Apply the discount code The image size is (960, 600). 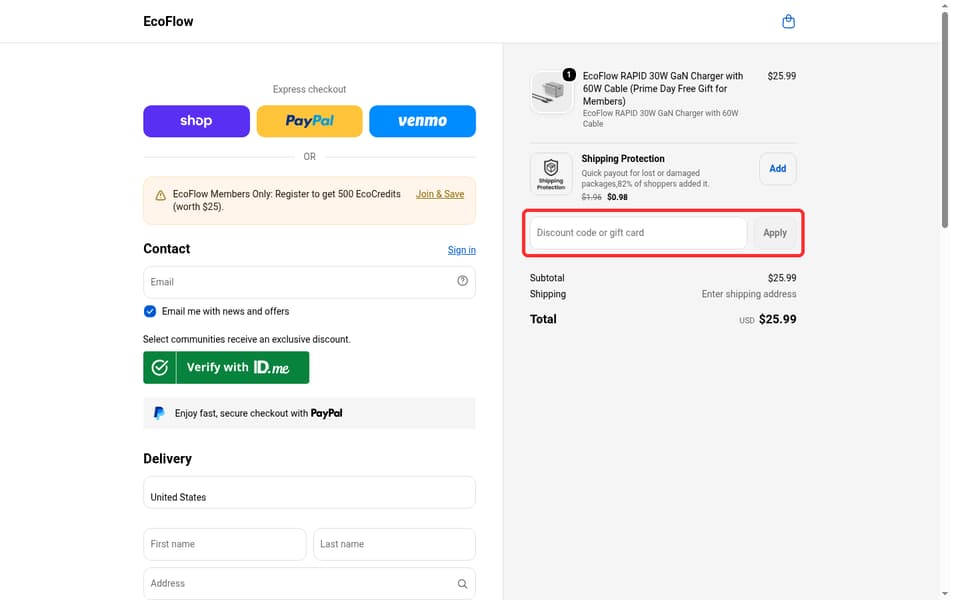[774, 233]
